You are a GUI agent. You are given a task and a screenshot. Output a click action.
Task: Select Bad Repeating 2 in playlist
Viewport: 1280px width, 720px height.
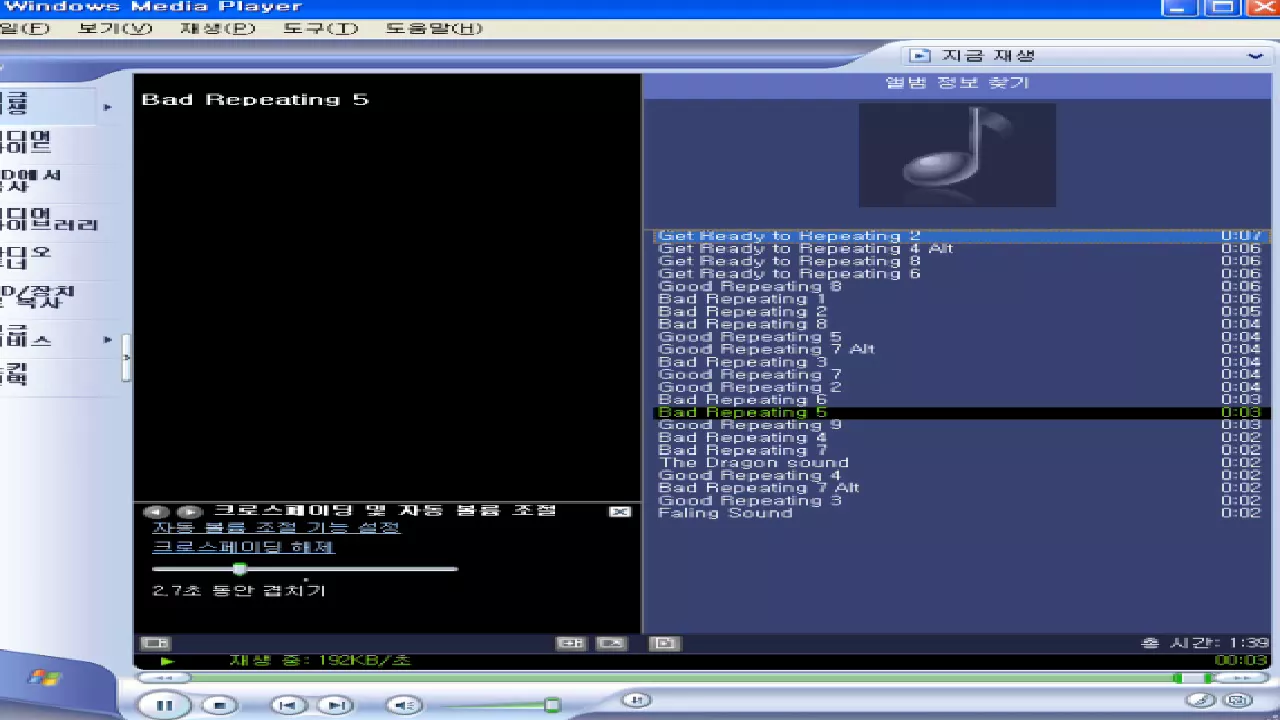tap(961, 312)
